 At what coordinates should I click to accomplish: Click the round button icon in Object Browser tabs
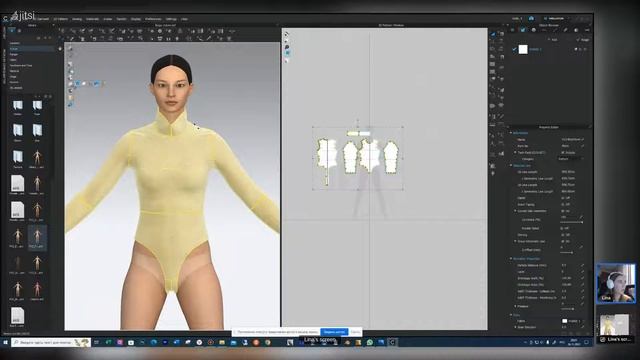point(533,30)
